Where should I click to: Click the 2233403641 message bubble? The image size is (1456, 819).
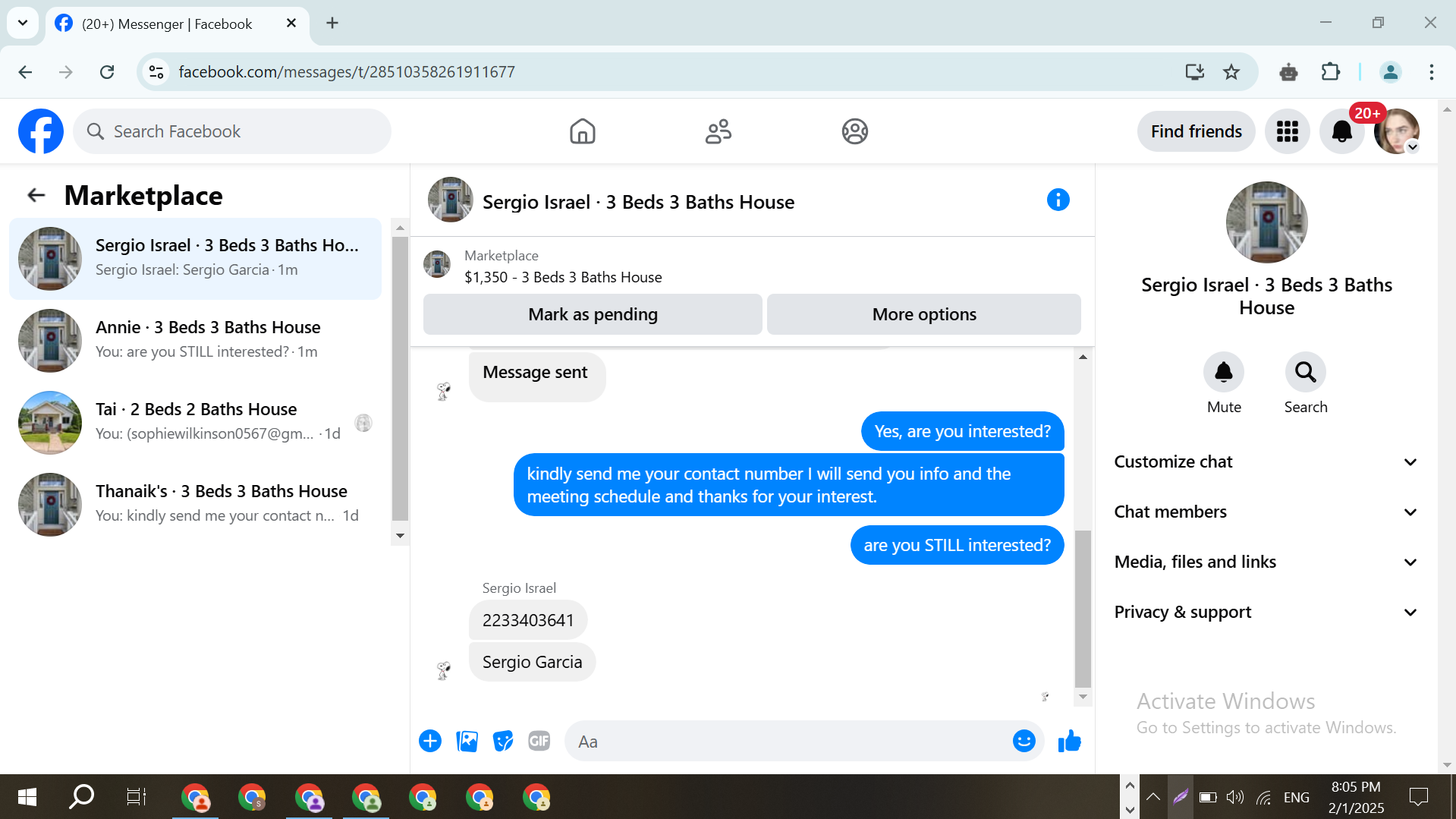[x=528, y=620]
